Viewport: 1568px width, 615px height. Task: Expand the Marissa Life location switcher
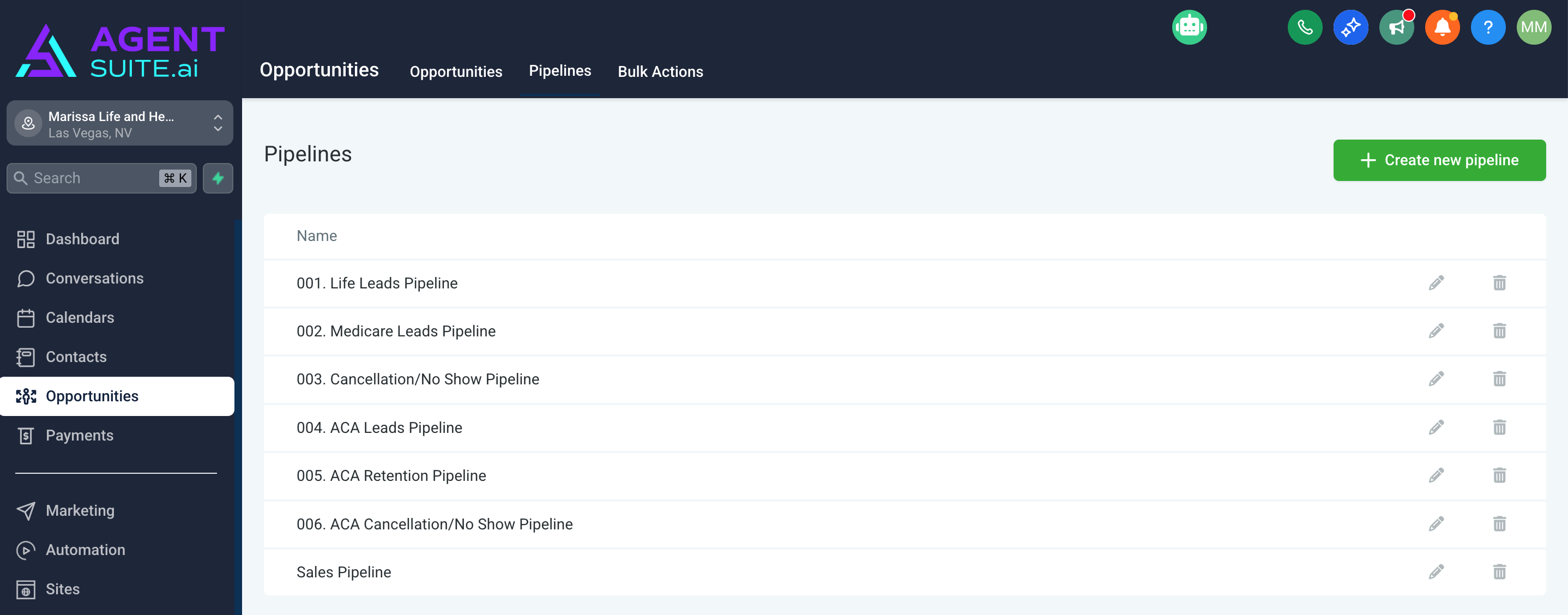point(120,124)
